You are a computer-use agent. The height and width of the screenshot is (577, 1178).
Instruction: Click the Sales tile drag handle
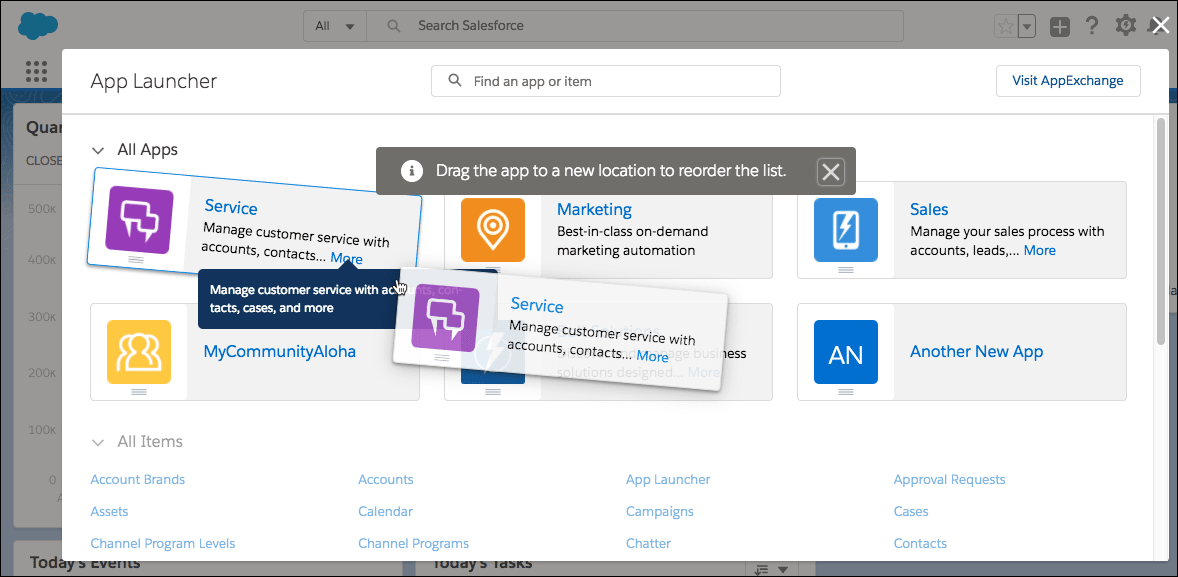click(846, 270)
